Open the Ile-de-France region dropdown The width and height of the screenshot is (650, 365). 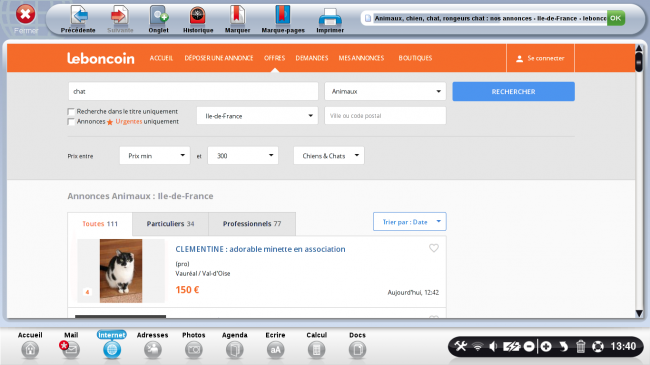tap(257, 116)
